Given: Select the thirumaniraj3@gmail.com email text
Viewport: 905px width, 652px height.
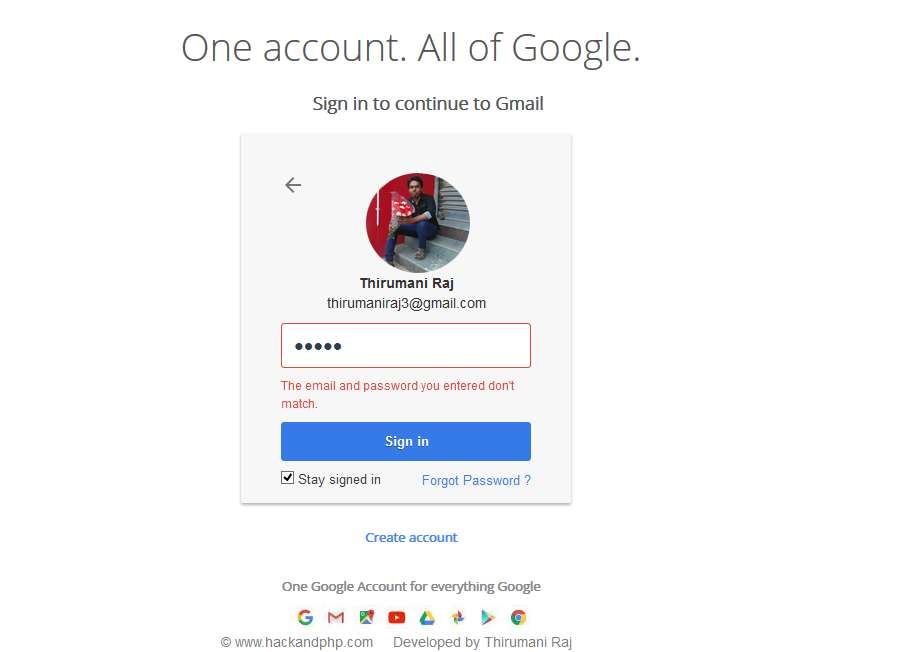Looking at the screenshot, I should tap(406, 303).
